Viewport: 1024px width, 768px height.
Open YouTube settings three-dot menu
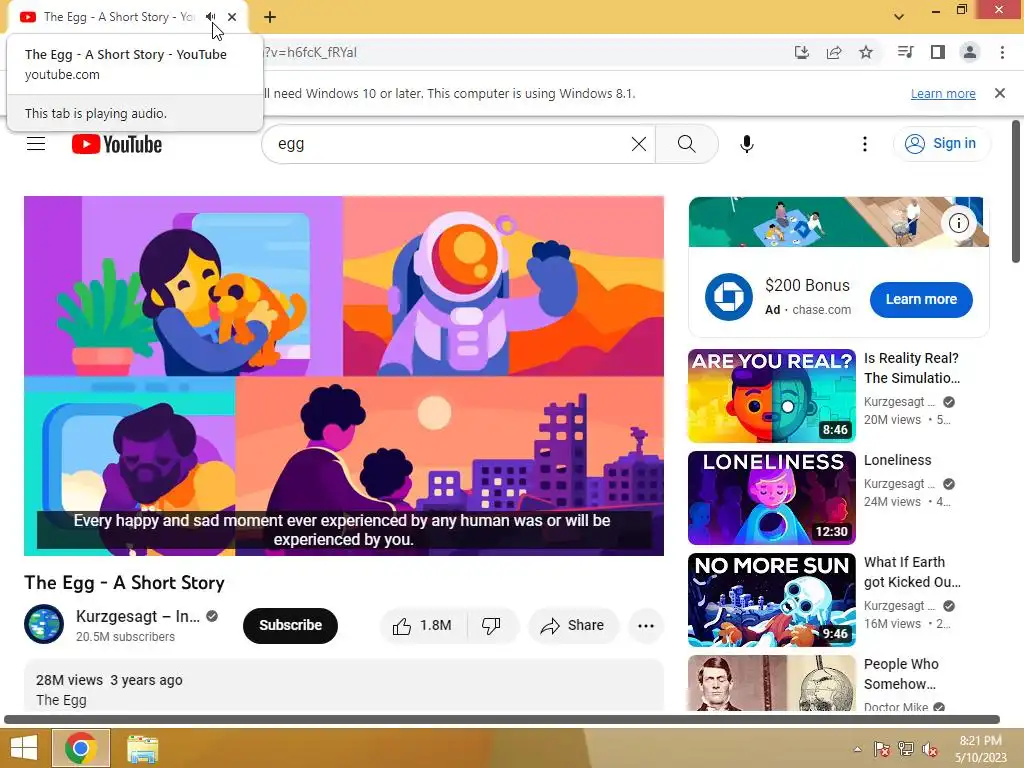[865, 144]
